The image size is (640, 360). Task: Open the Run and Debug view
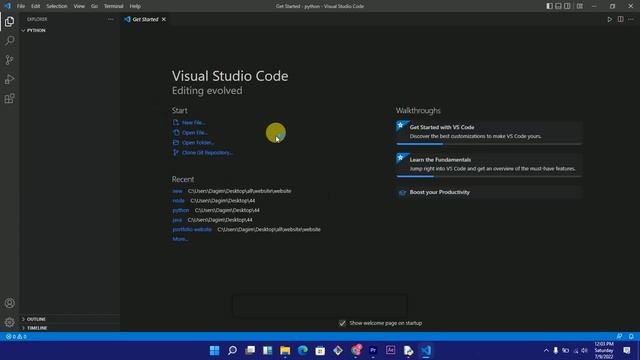click(9, 79)
